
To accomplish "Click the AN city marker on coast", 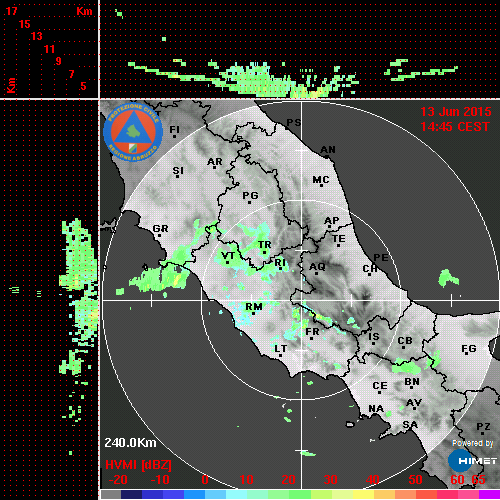I will pos(327,157).
